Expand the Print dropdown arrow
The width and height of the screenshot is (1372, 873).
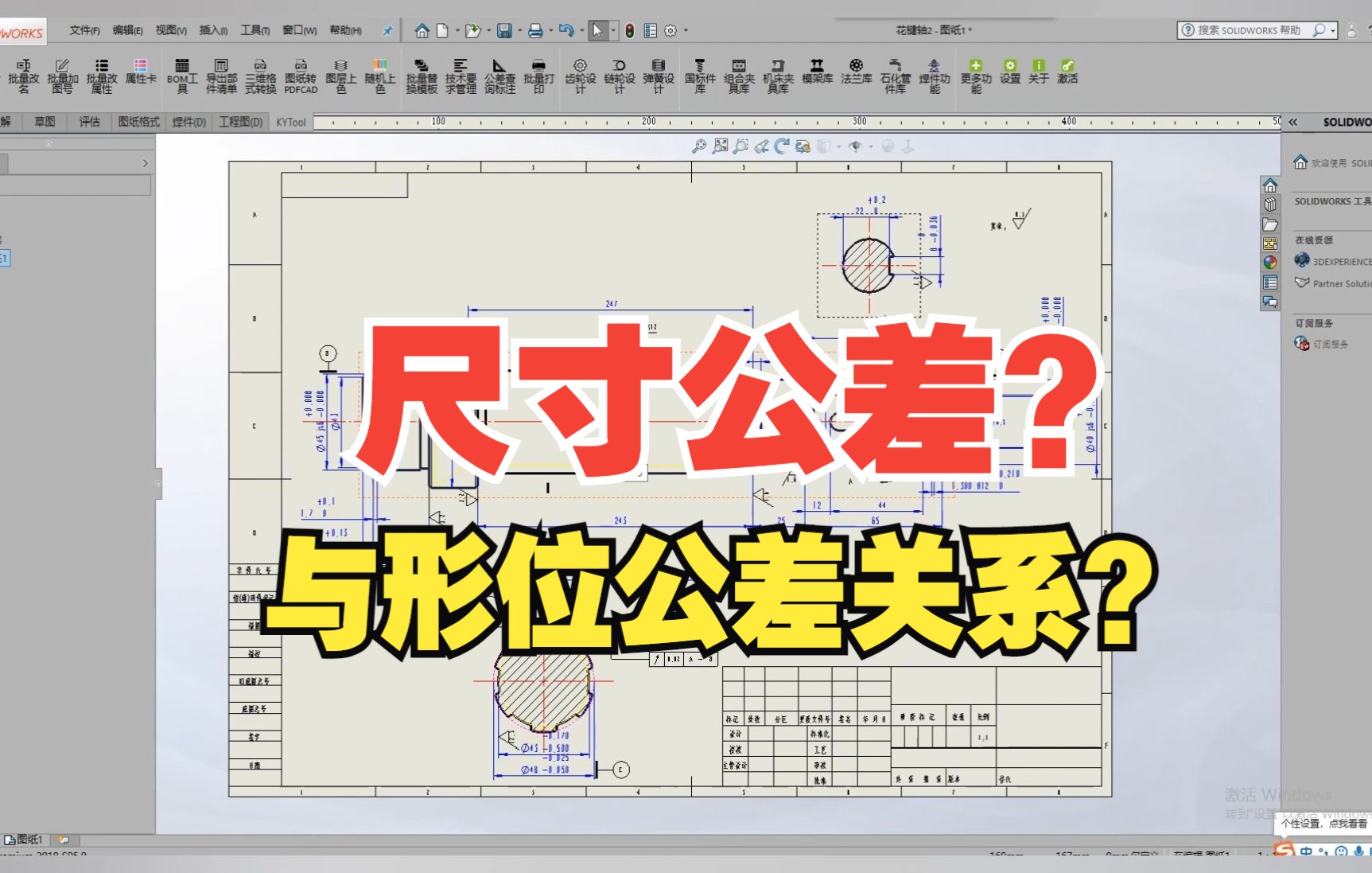click(550, 31)
